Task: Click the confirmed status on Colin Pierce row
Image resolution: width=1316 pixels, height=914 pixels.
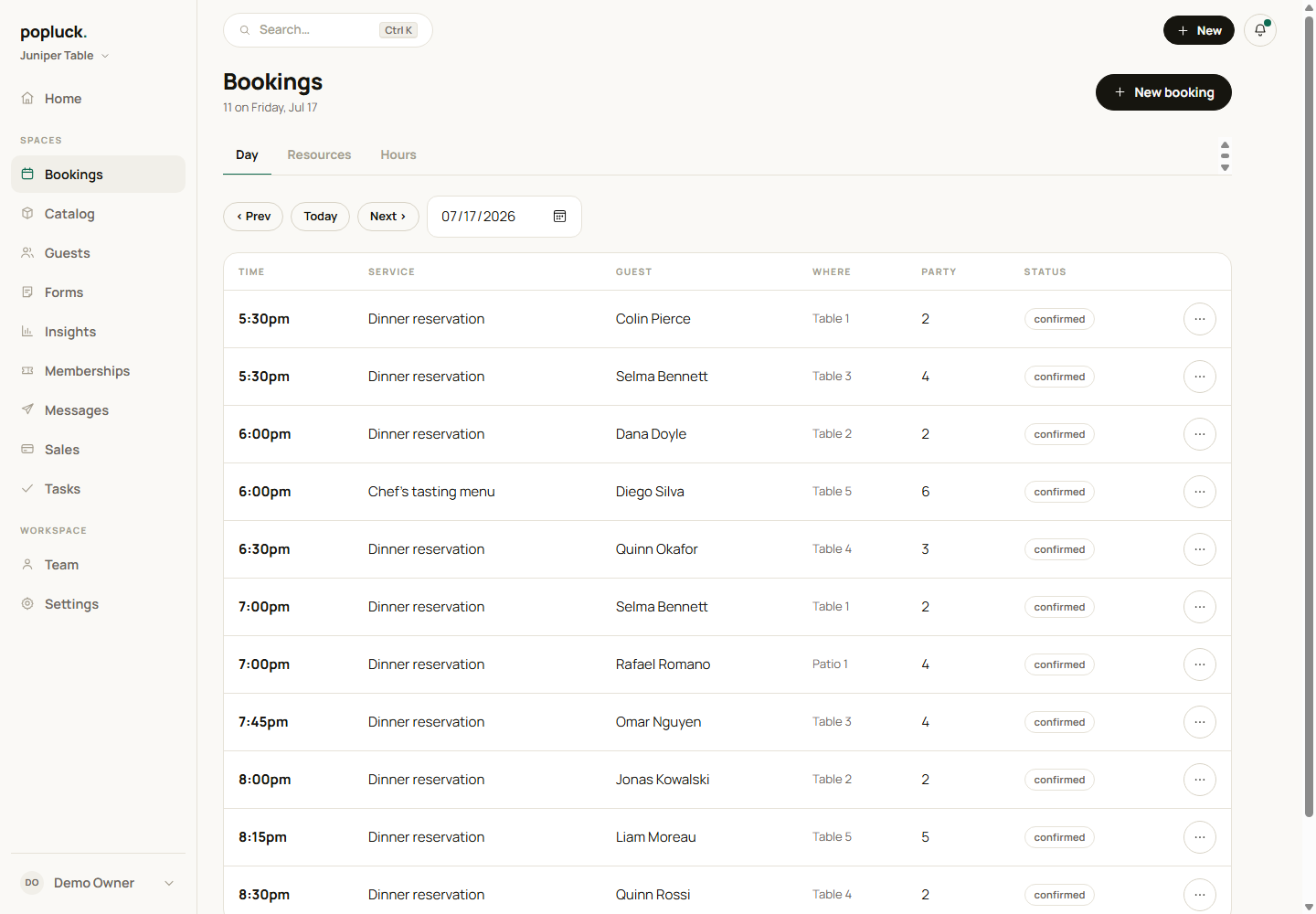Action: coord(1059,319)
